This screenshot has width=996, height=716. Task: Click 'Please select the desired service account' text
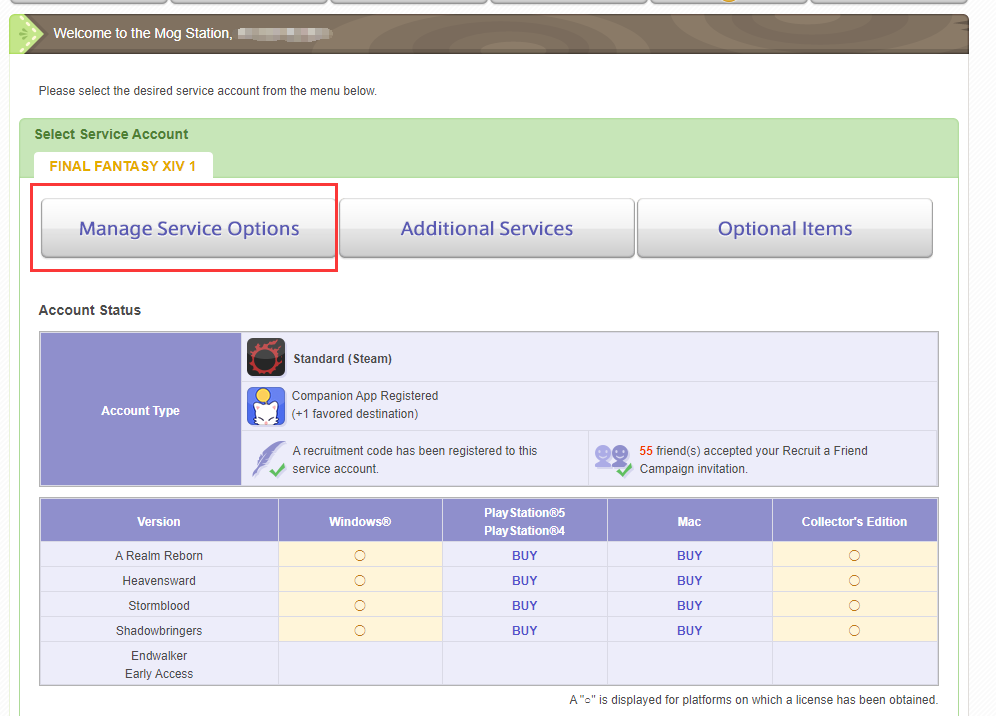coord(207,91)
